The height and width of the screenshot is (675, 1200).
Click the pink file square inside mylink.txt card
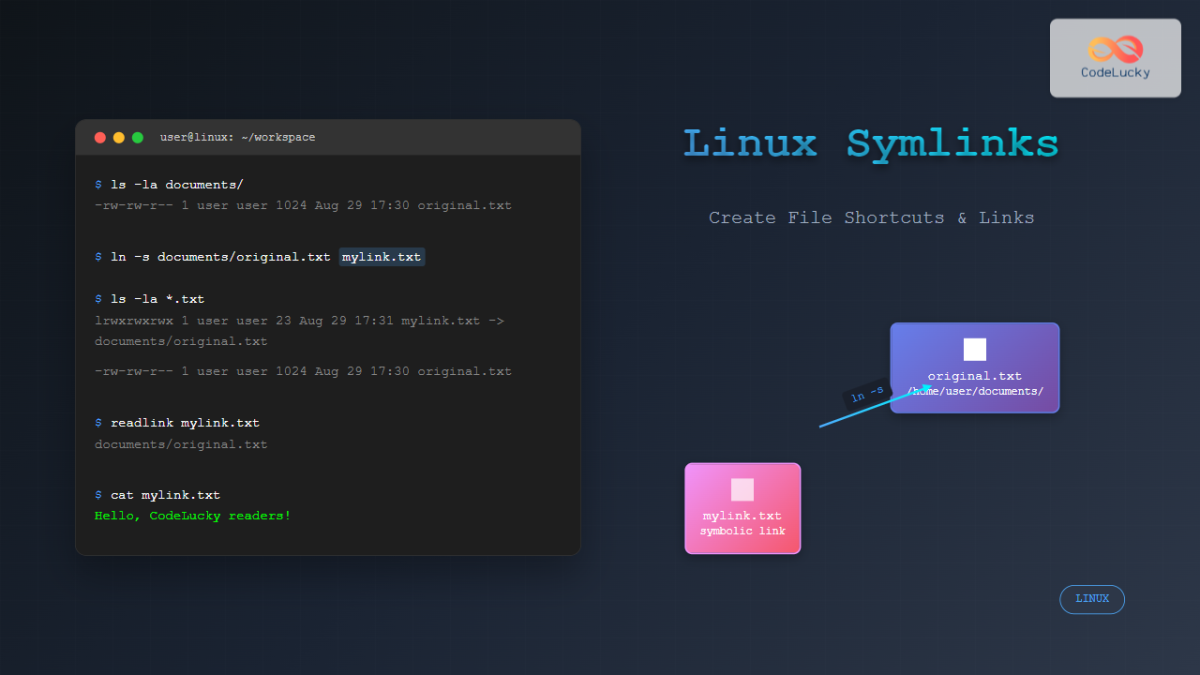coord(742,488)
